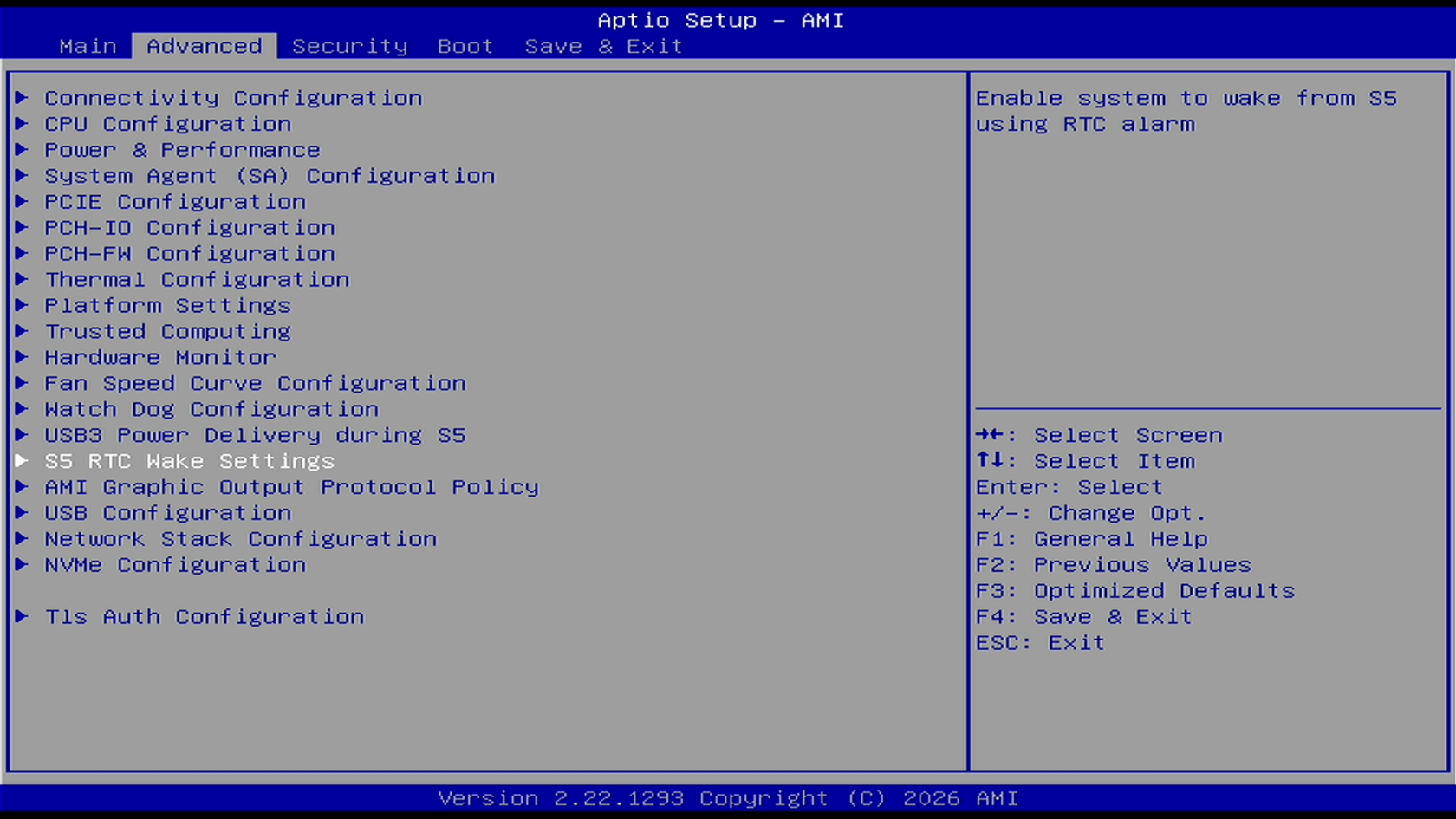The height and width of the screenshot is (819, 1456).
Task: Select Power & Performance entry
Action: click(182, 150)
